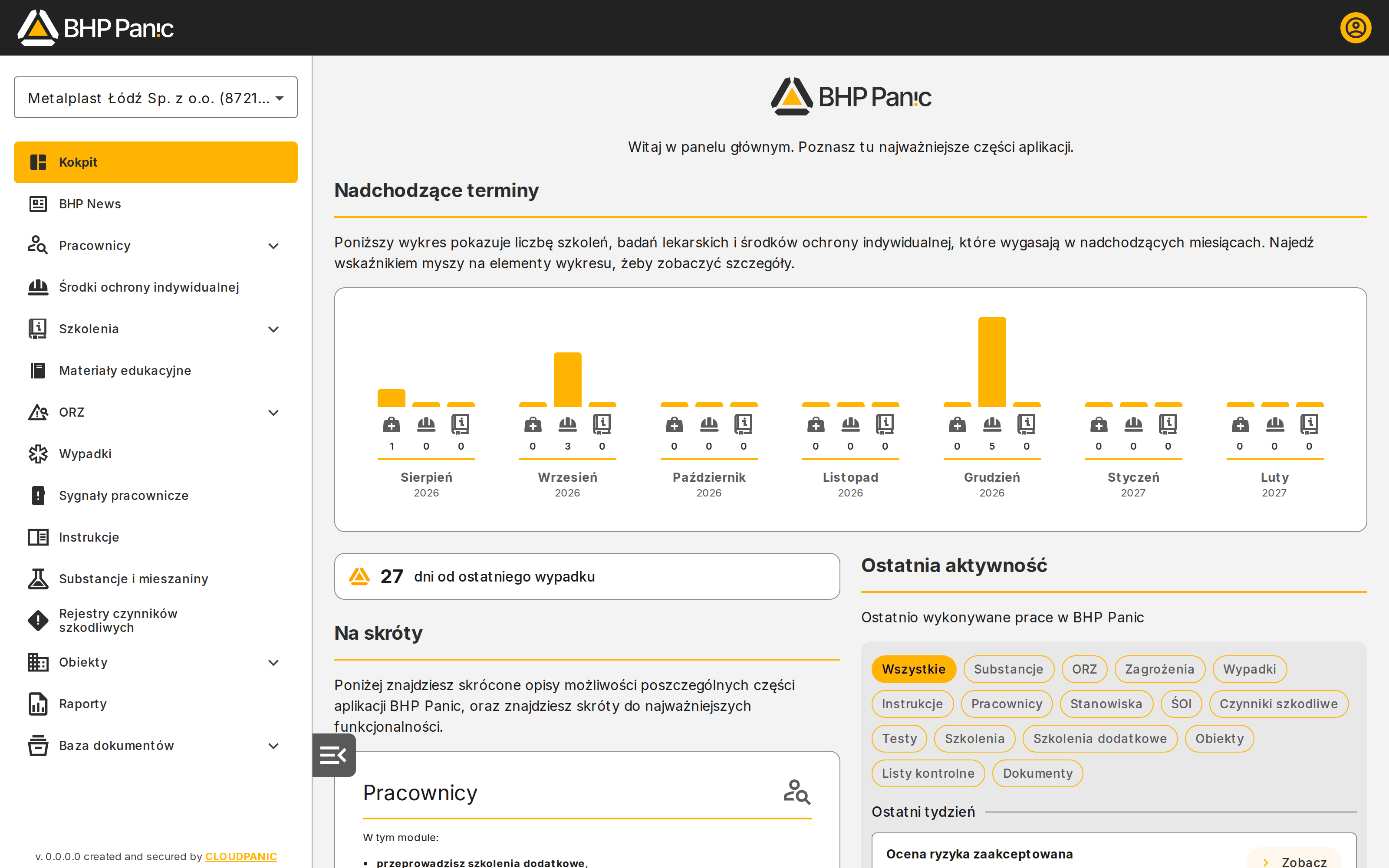Click the Szkolenia sidebar book icon

38,329
